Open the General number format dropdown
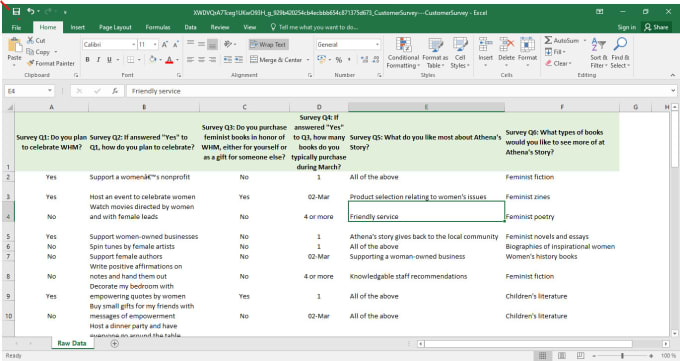 [x=377, y=45]
